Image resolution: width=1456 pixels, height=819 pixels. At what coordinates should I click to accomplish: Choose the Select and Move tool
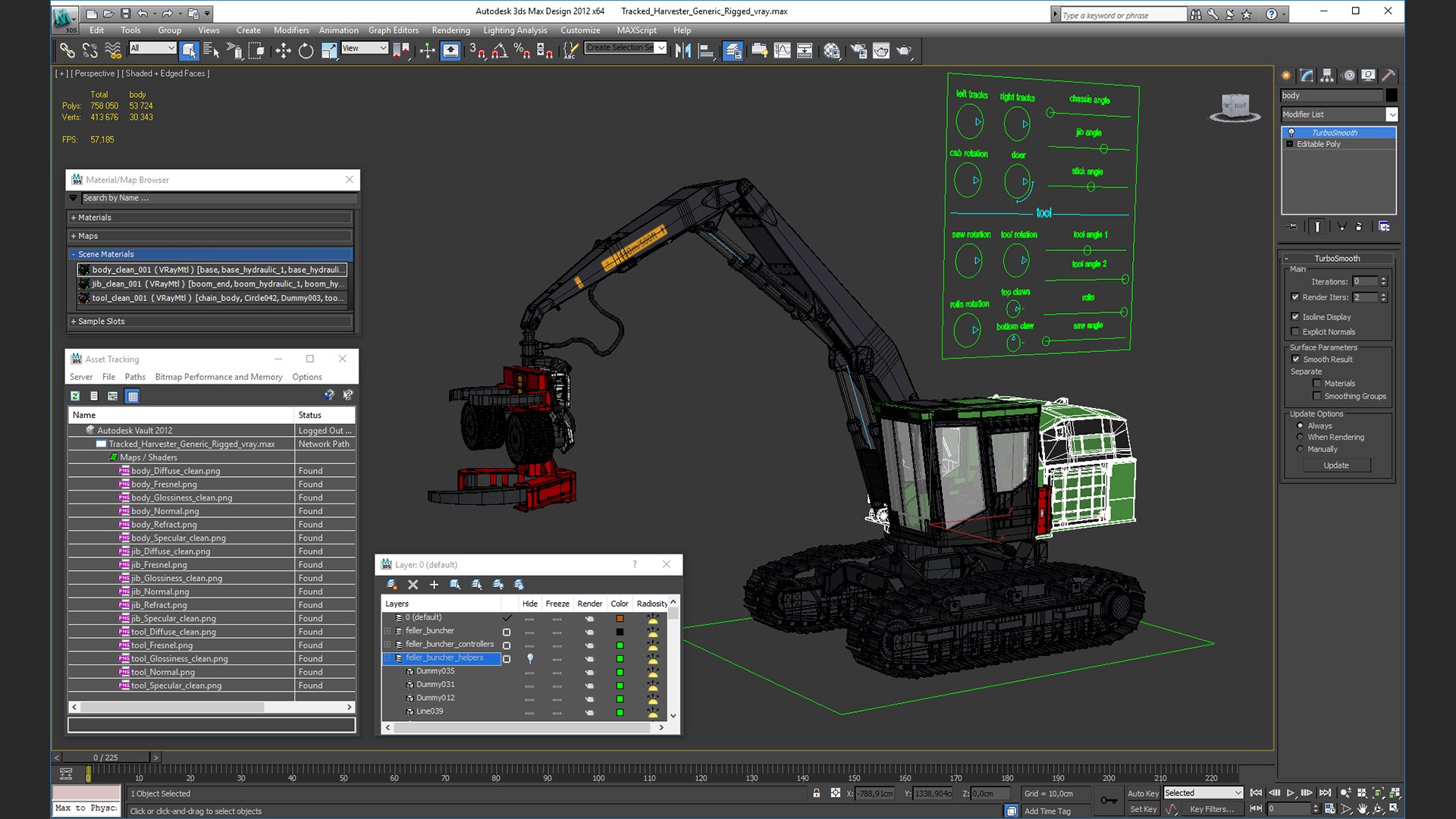(x=283, y=51)
